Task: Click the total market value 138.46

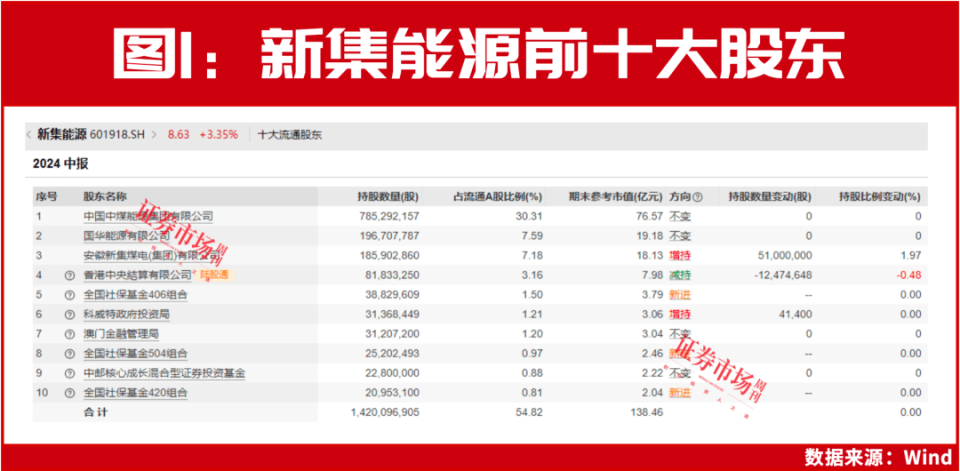Action: click(648, 412)
